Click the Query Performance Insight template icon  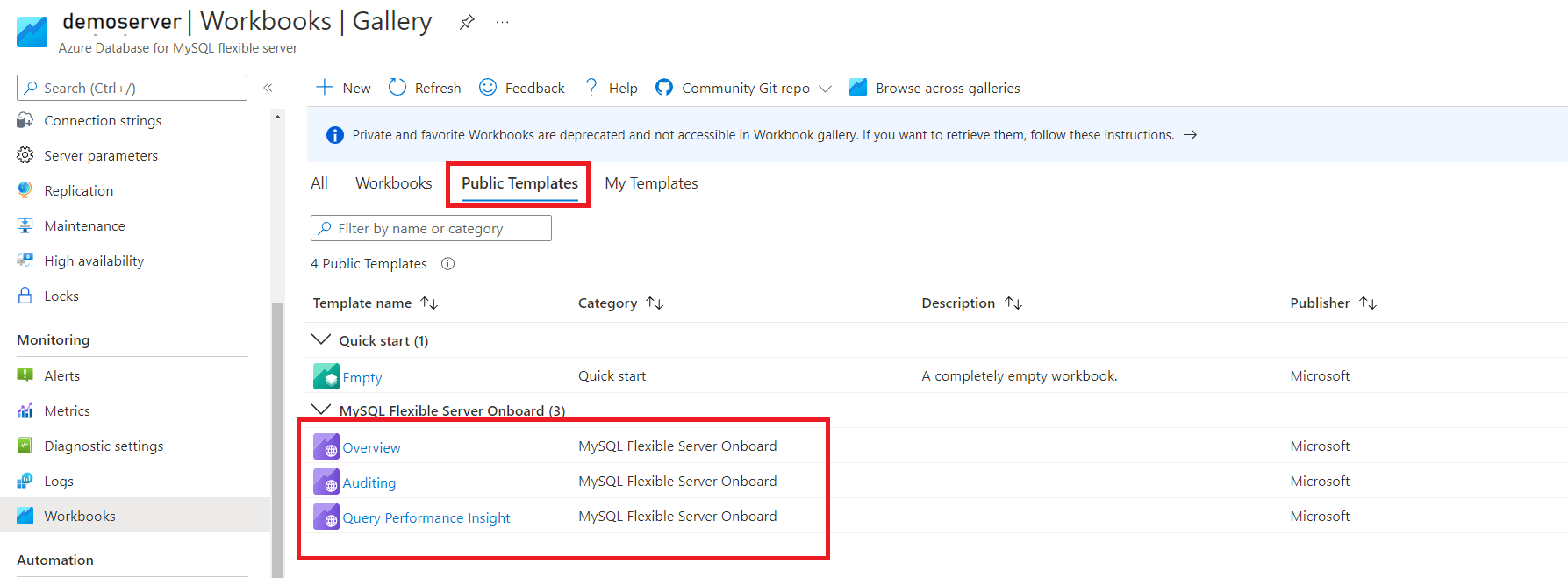326,517
